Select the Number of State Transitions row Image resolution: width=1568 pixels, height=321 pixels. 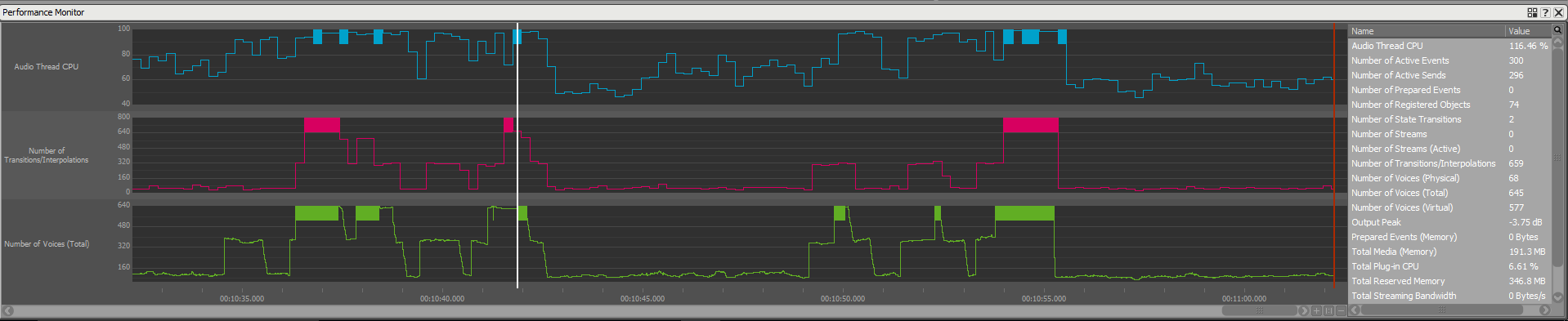point(1449,119)
